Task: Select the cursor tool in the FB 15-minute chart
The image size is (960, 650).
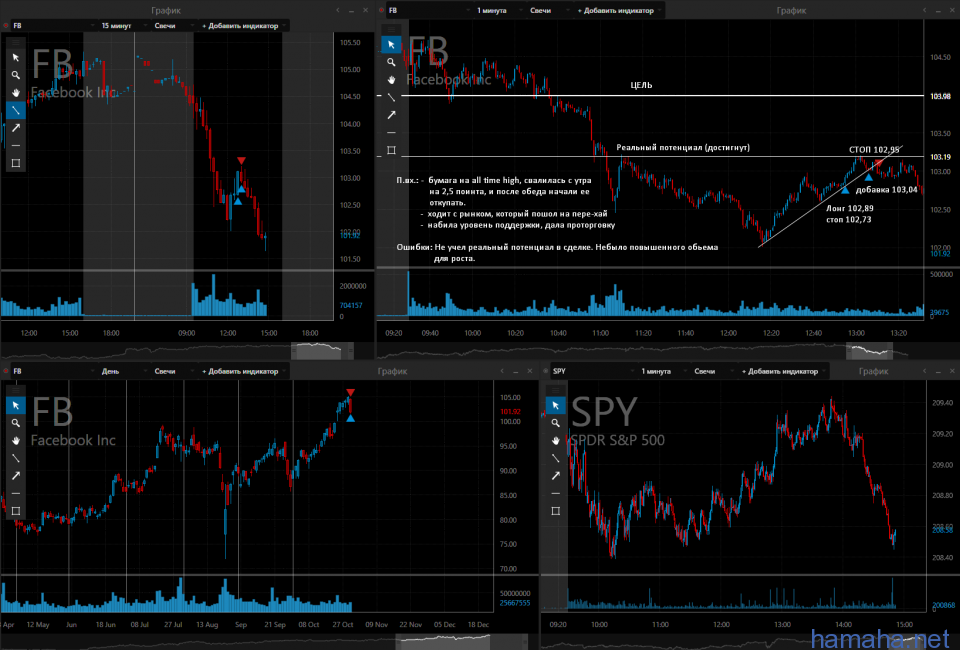Action: point(16,58)
